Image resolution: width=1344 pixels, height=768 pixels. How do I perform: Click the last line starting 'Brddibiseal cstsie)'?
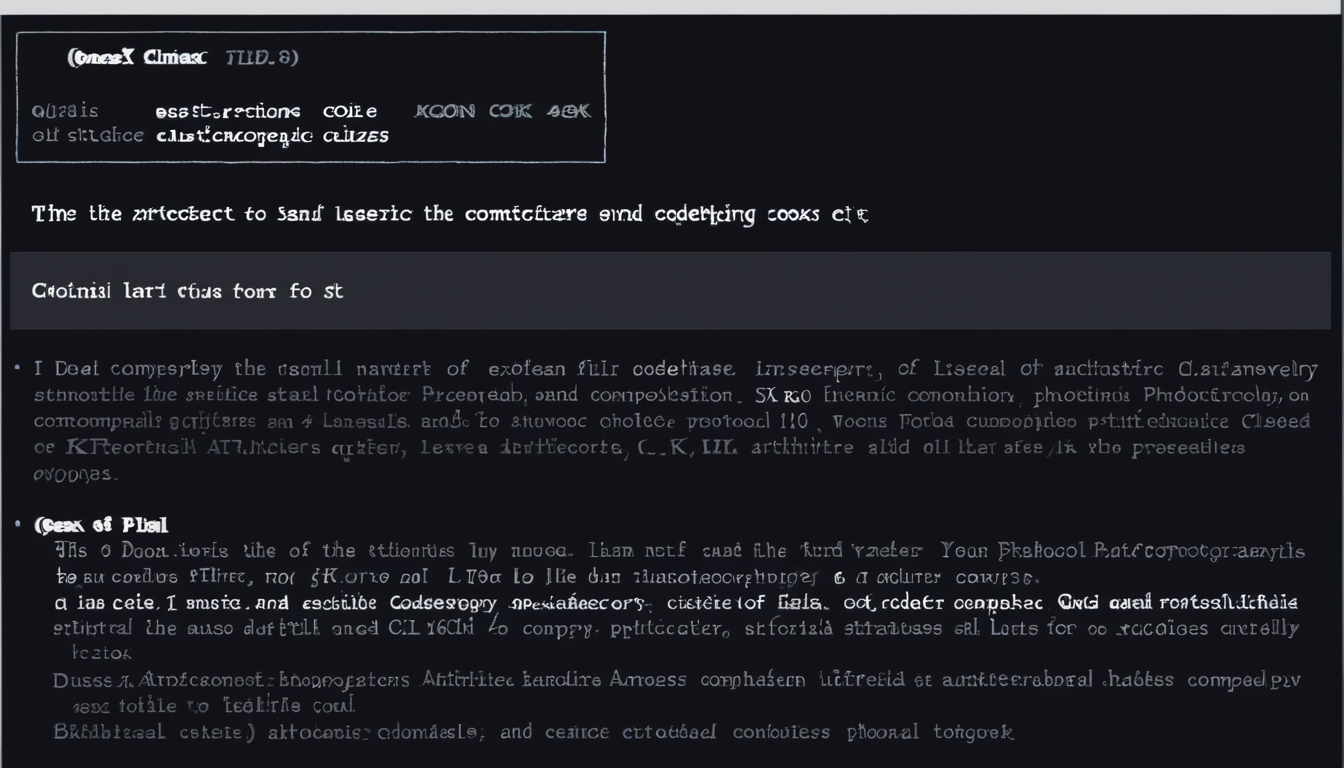click(x=533, y=732)
